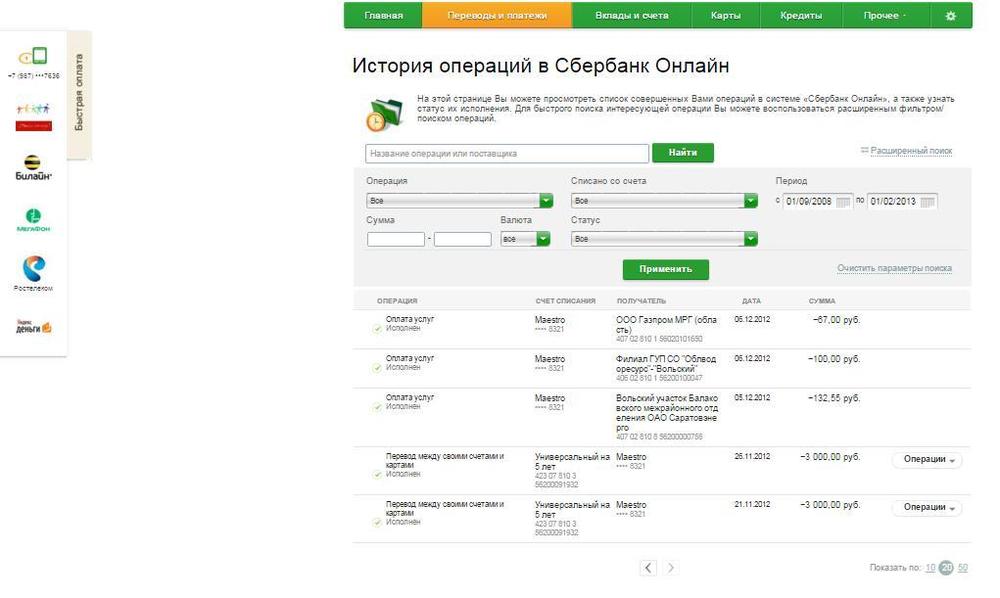
Task: Open the Rostelecom payment icon
Action: pos(33,272)
